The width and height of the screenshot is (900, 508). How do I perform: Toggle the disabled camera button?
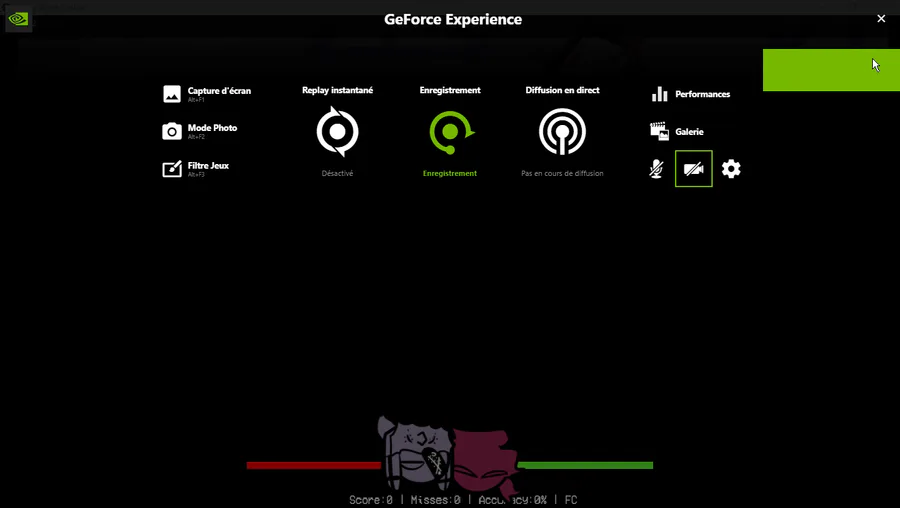(693, 169)
